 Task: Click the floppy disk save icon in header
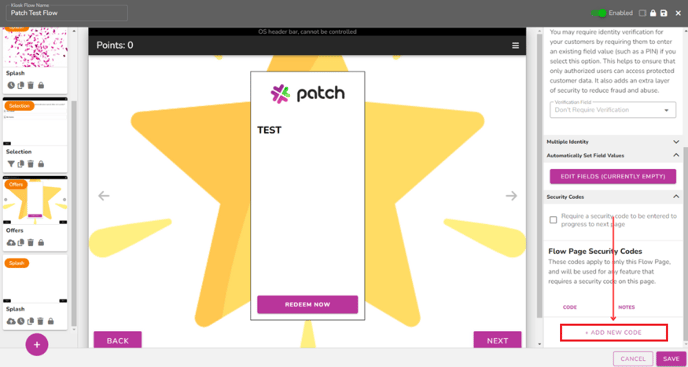(x=664, y=13)
